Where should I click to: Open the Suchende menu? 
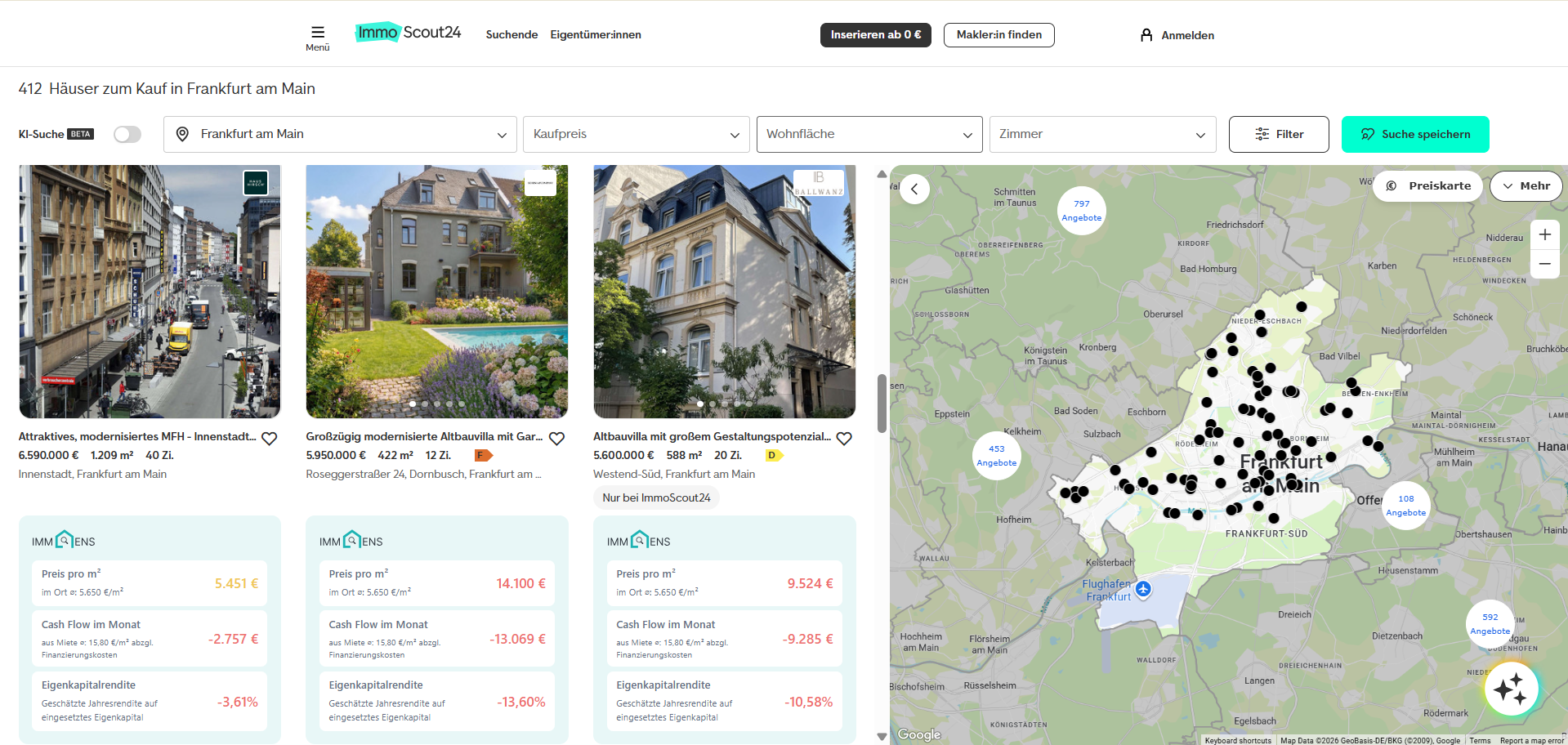pyautogui.click(x=511, y=34)
